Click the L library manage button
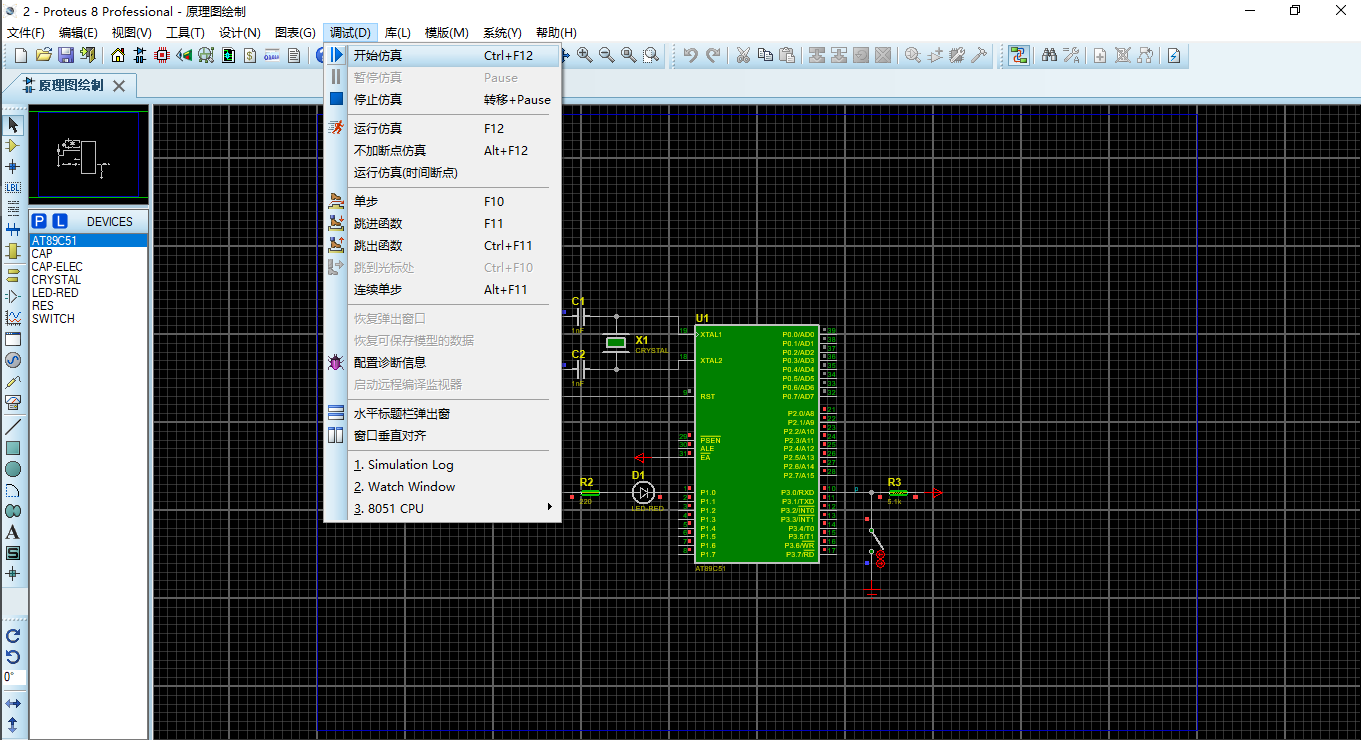The image size is (1361, 740). point(60,221)
